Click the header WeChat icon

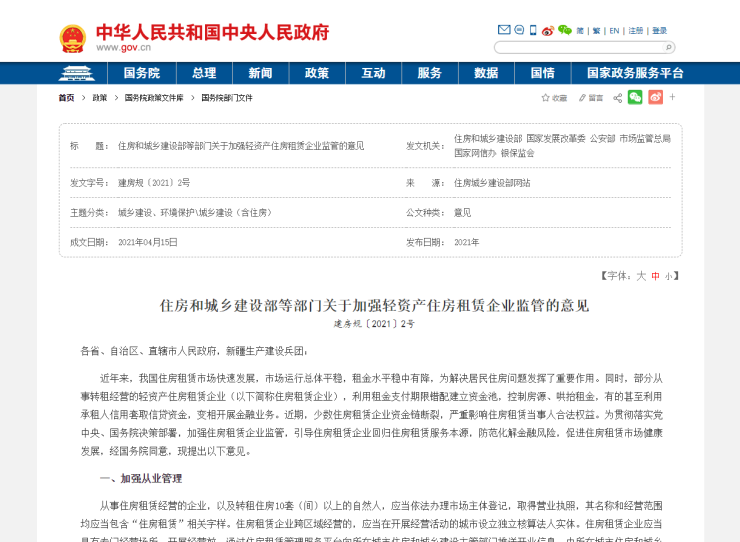[564, 30]
